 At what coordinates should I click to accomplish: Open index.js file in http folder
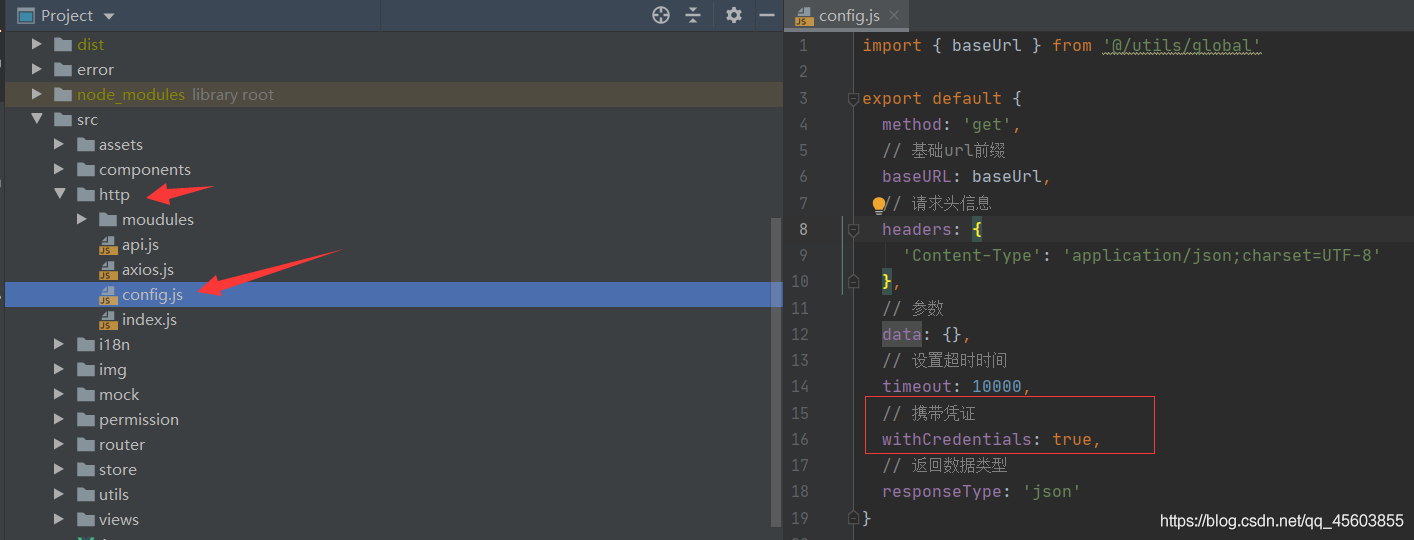click(149, 320)
